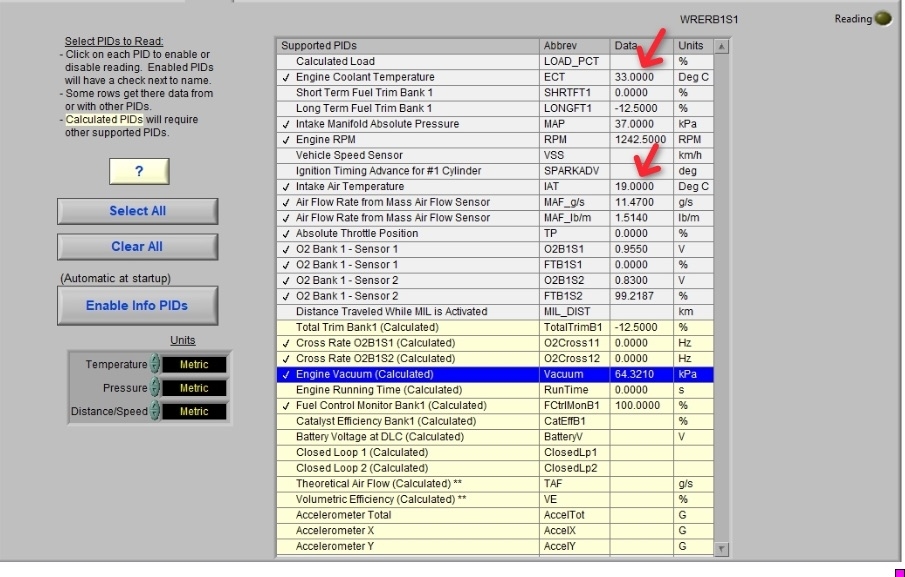Click the Temperature Metric value field
Screen dimensions: 905x577
pos(194,365)
